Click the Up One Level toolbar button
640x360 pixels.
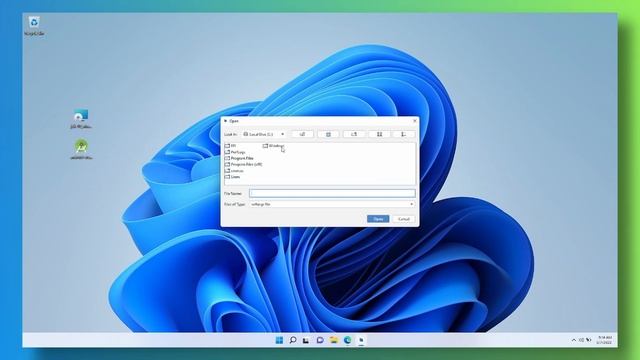[302, 134]
